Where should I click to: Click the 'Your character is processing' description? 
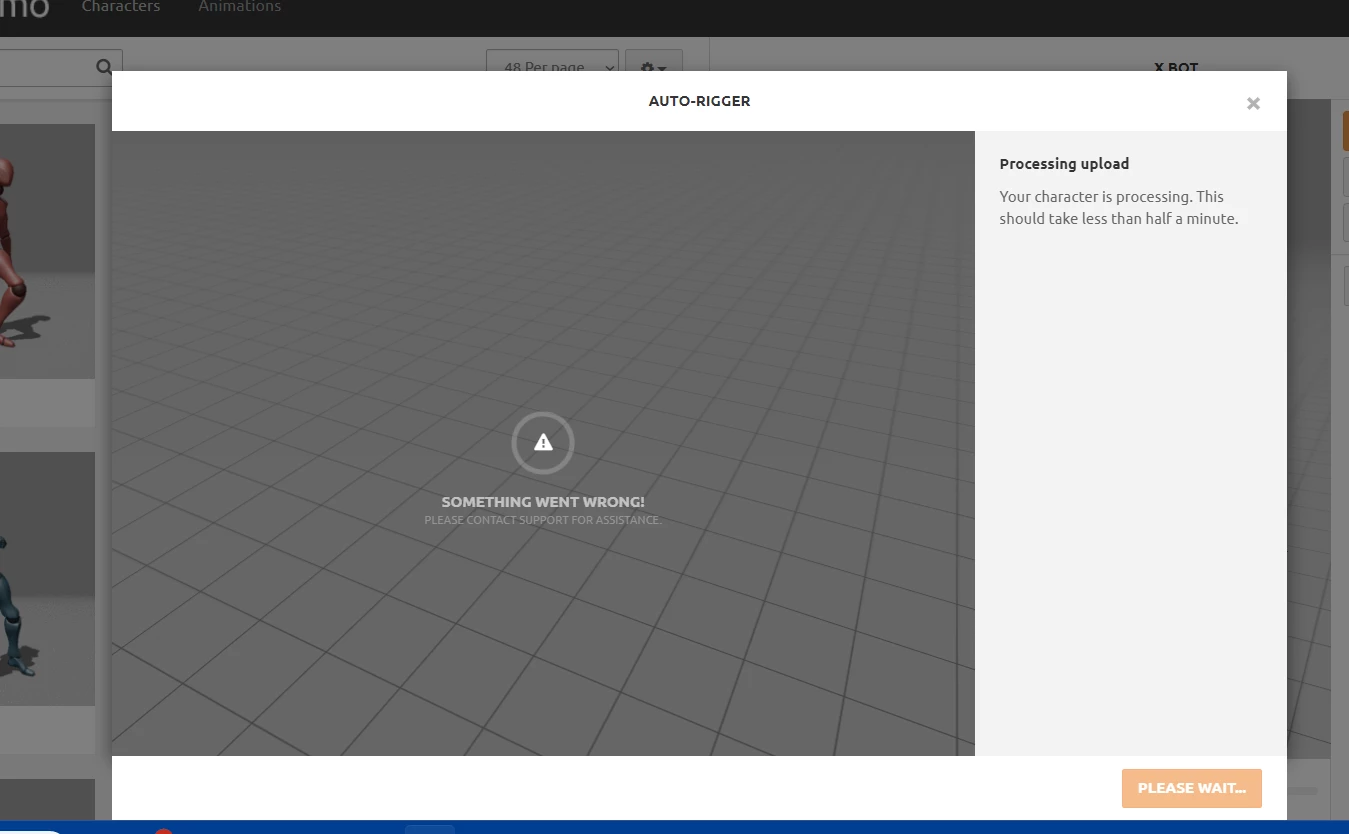coord(1119,208)
